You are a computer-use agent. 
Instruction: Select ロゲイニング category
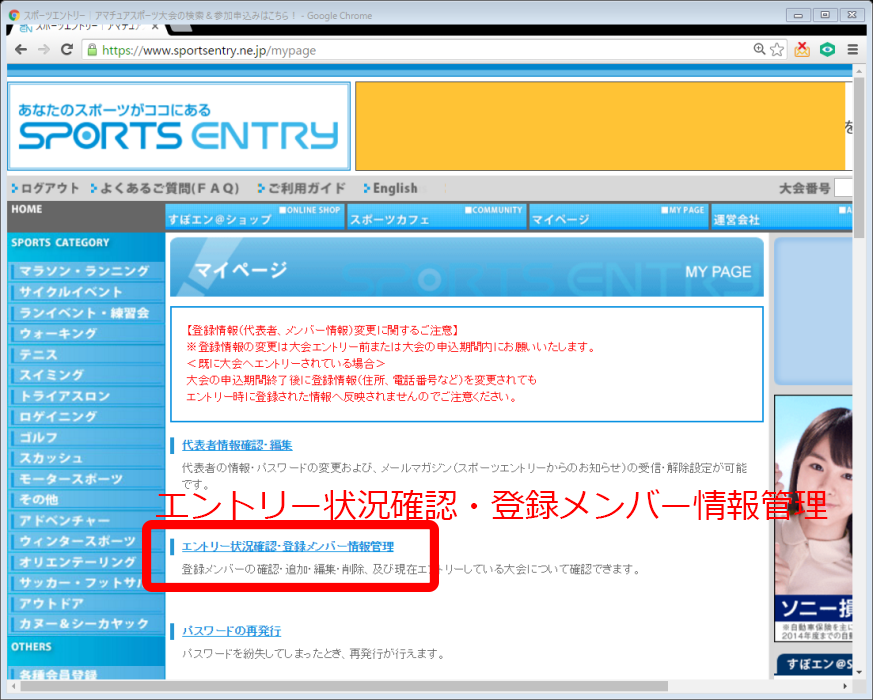point(87,417)
